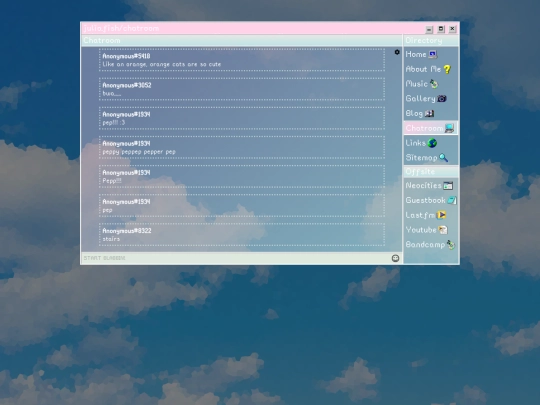Open chat settings gear icon
This screenshot has height=405, width=540.
[397, 52]
